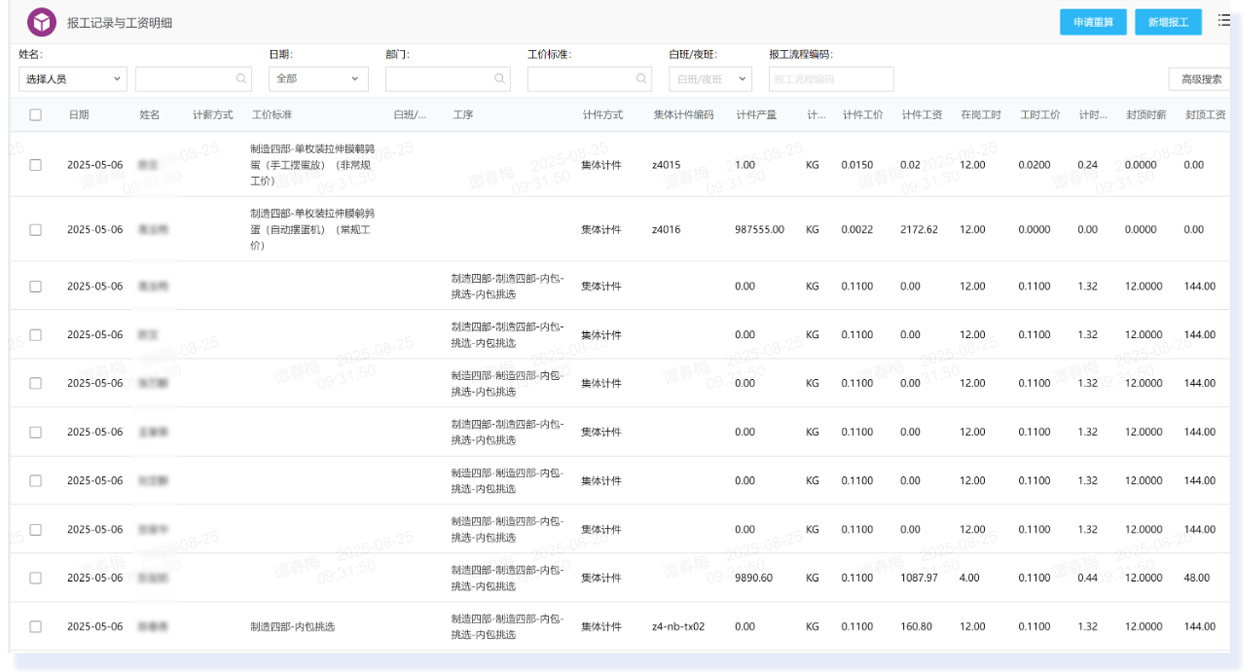1246x672 pixels.
Task: Click the 0.0022 unit price cell
Action: coord(857,230)
